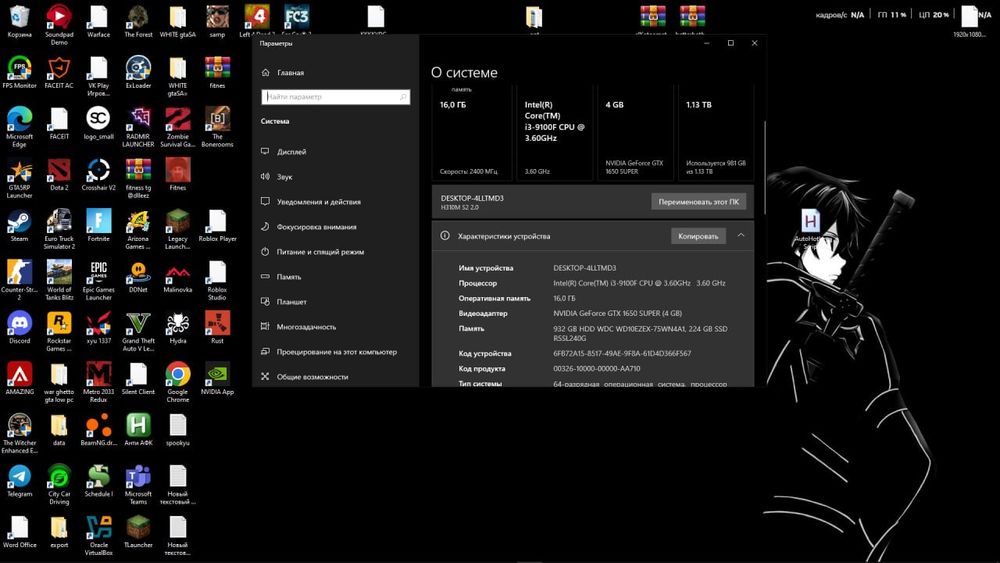
Task: Click Переименовать этот ПК button
Action: click(x=698, y=202)
